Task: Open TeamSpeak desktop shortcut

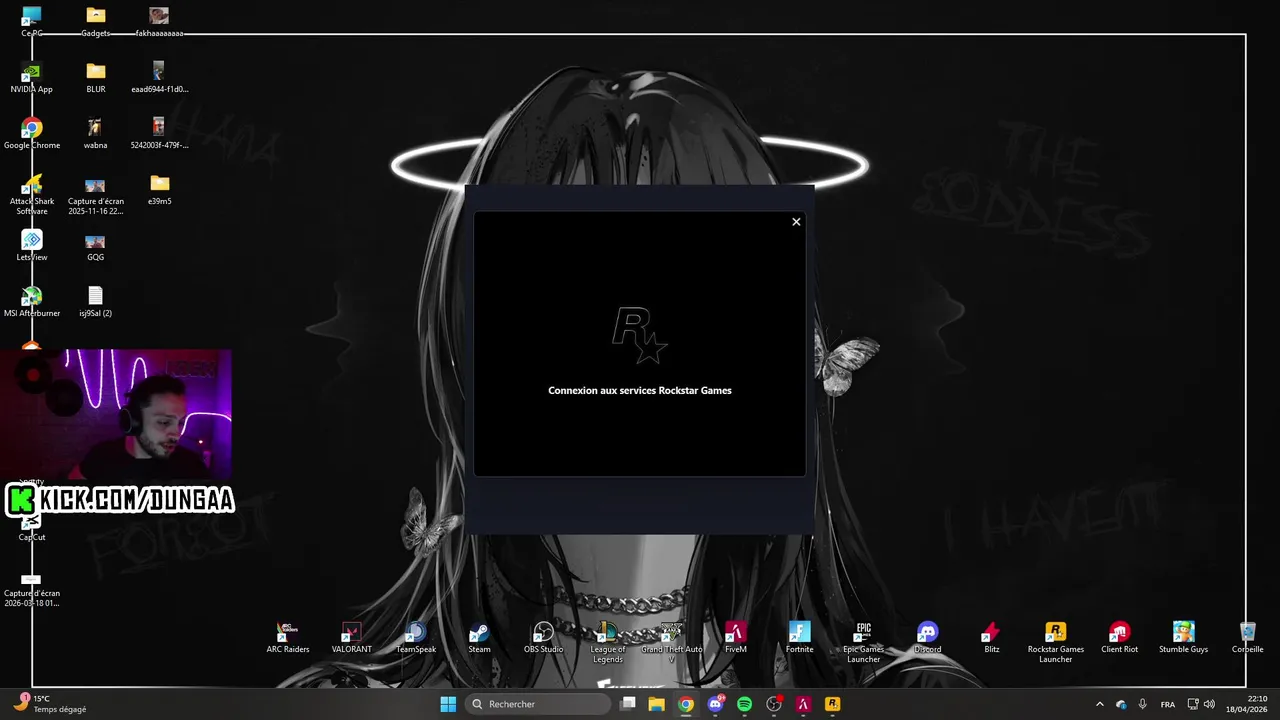Action: (416, 638)
